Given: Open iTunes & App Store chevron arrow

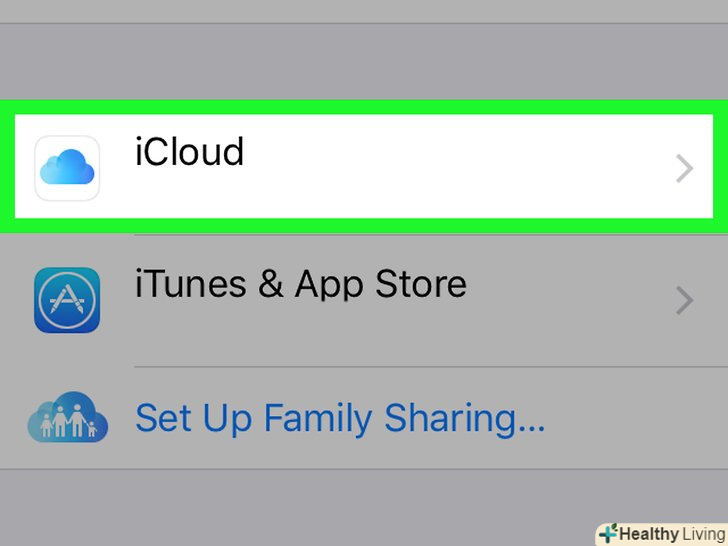Looking at the screenshot, I should [684, 299].
